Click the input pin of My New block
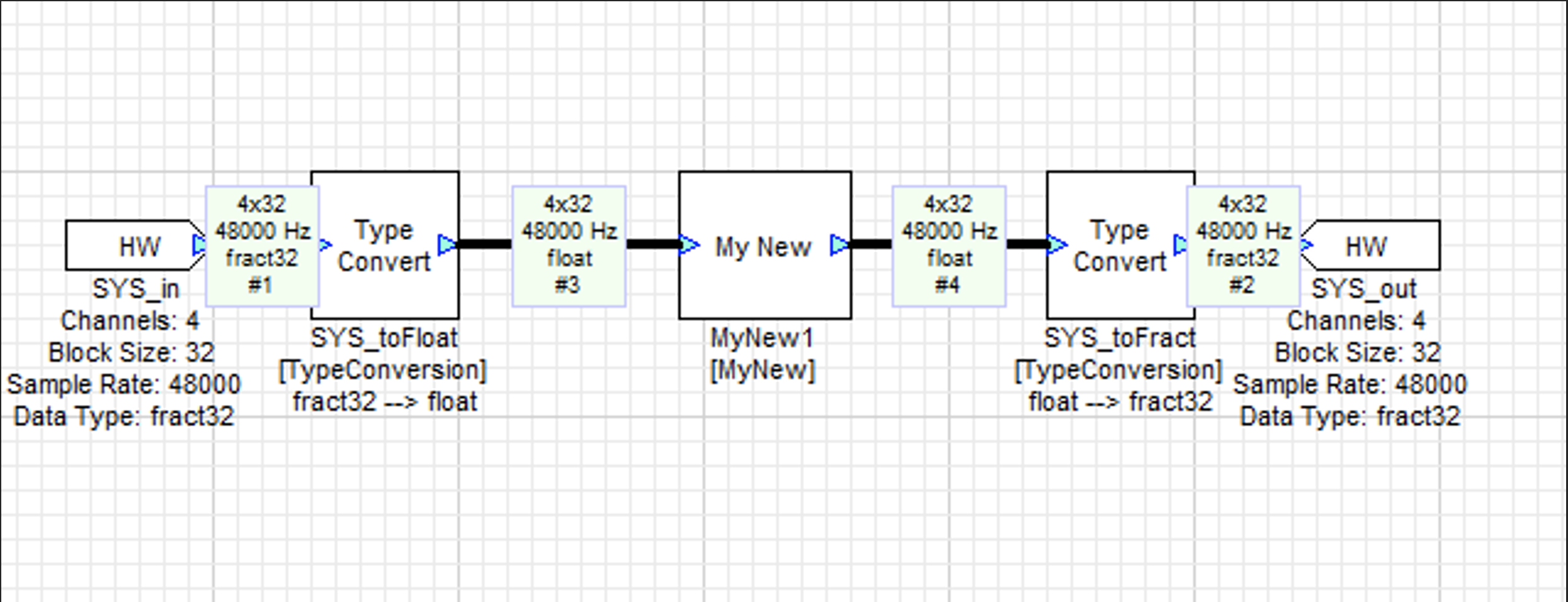The image size is (1568, 602). click(690, 244)
